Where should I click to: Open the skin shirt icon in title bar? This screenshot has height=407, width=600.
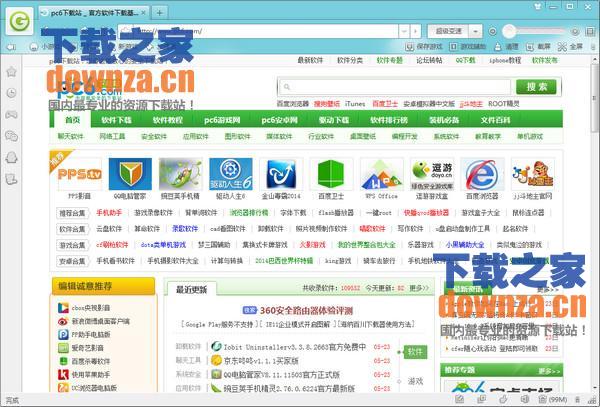point(538,6)
